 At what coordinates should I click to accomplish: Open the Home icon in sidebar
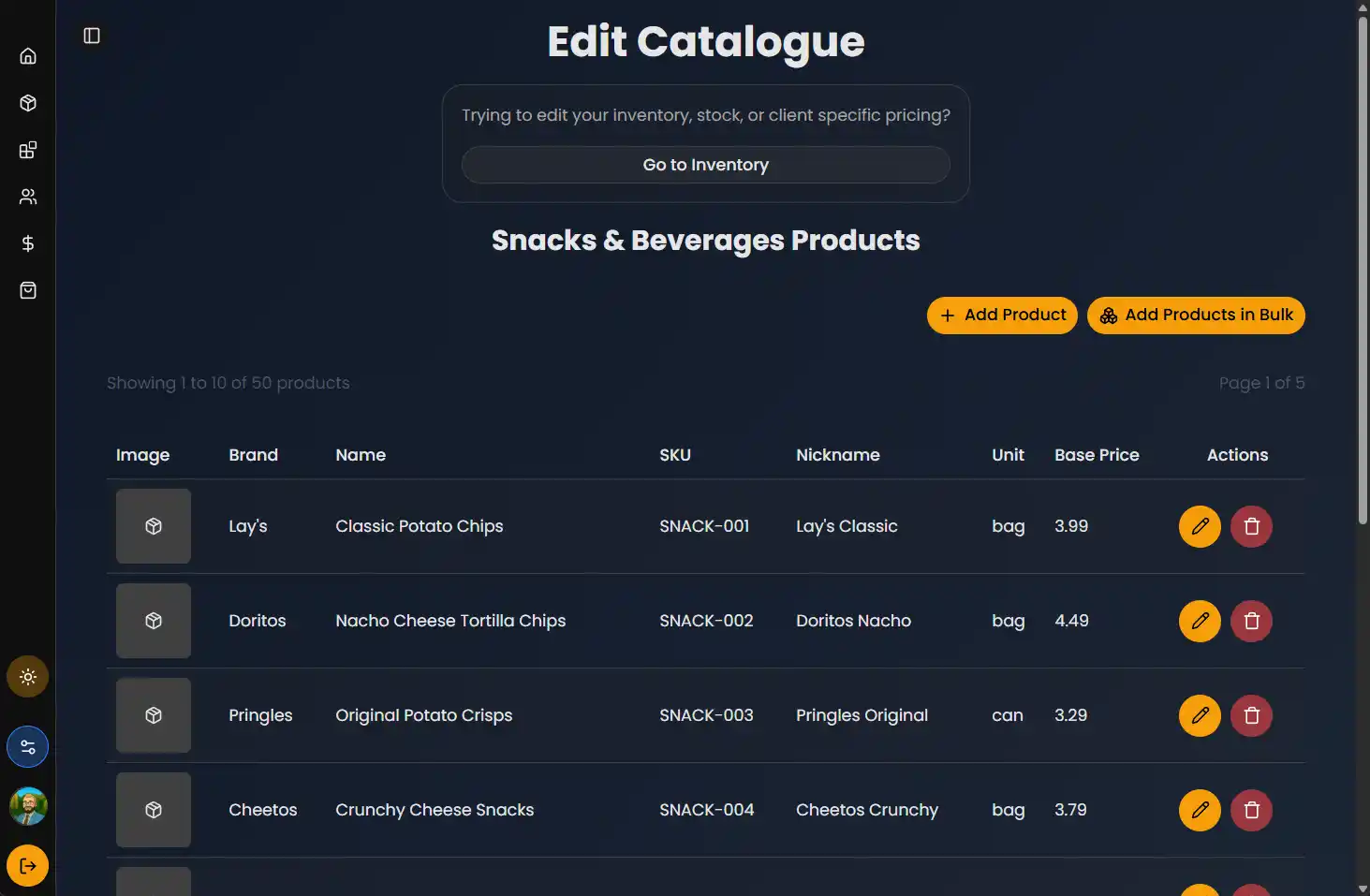coord(28,56)
